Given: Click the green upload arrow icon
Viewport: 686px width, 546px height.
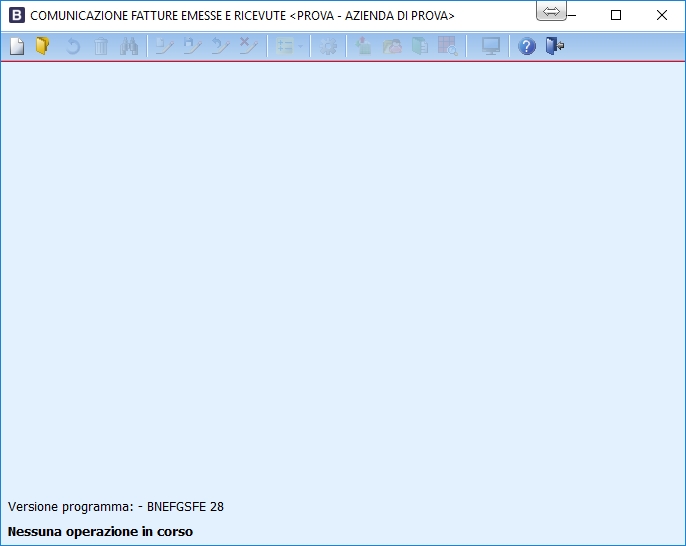Looking at the screenshot, I should pos(363,46).
